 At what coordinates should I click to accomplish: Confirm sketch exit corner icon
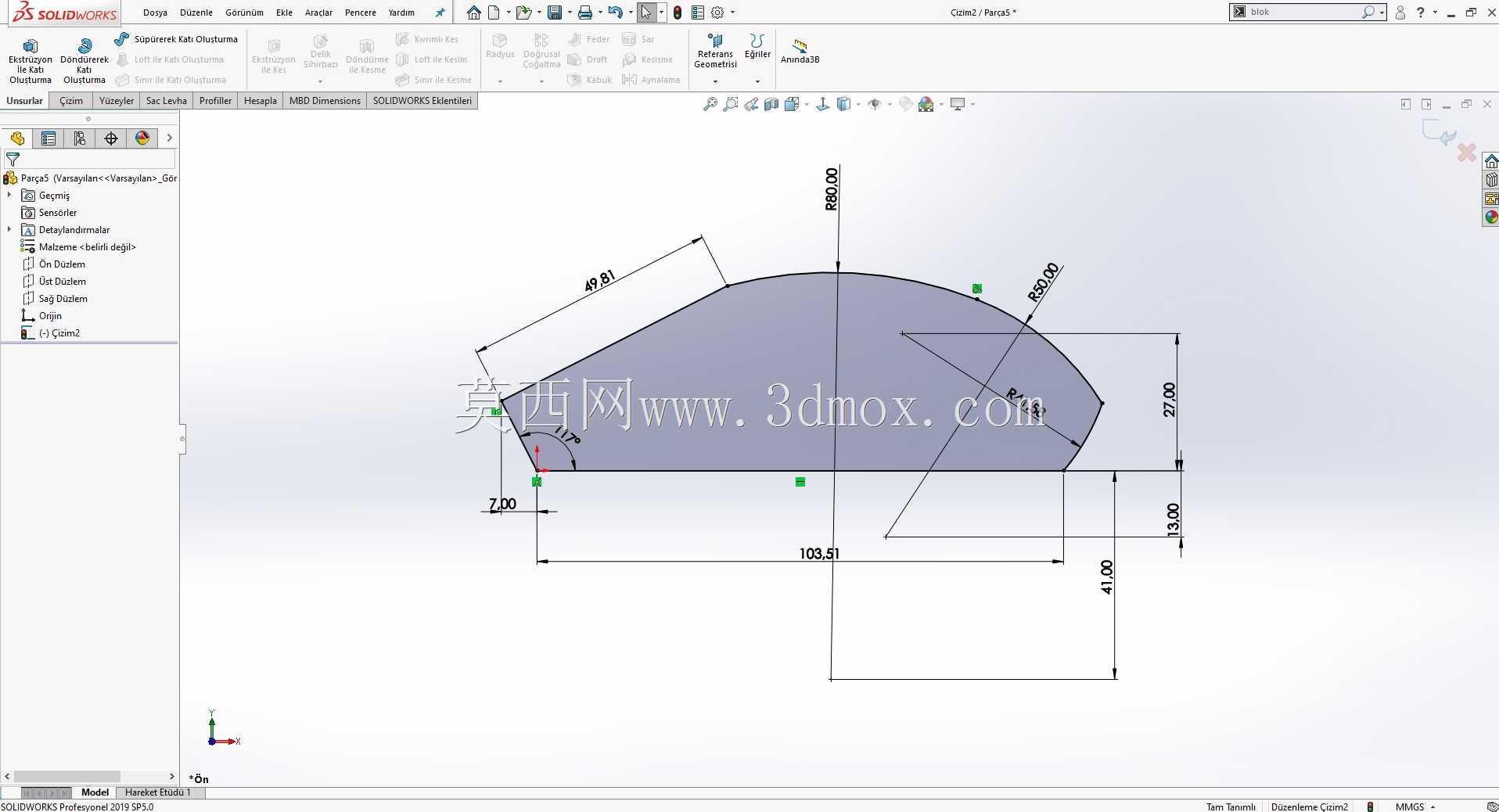point(1439,132)
